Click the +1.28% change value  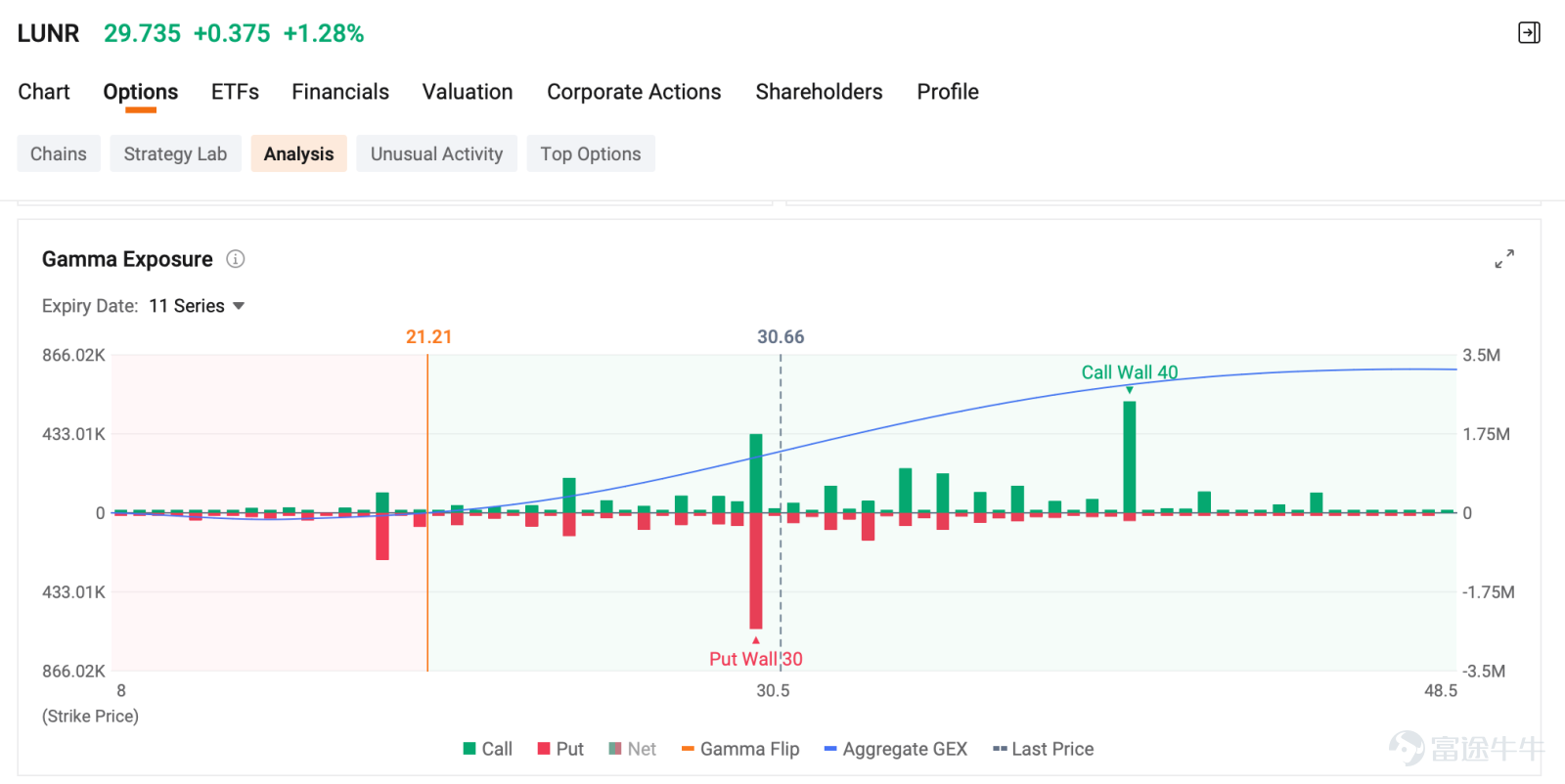[324, 33]
